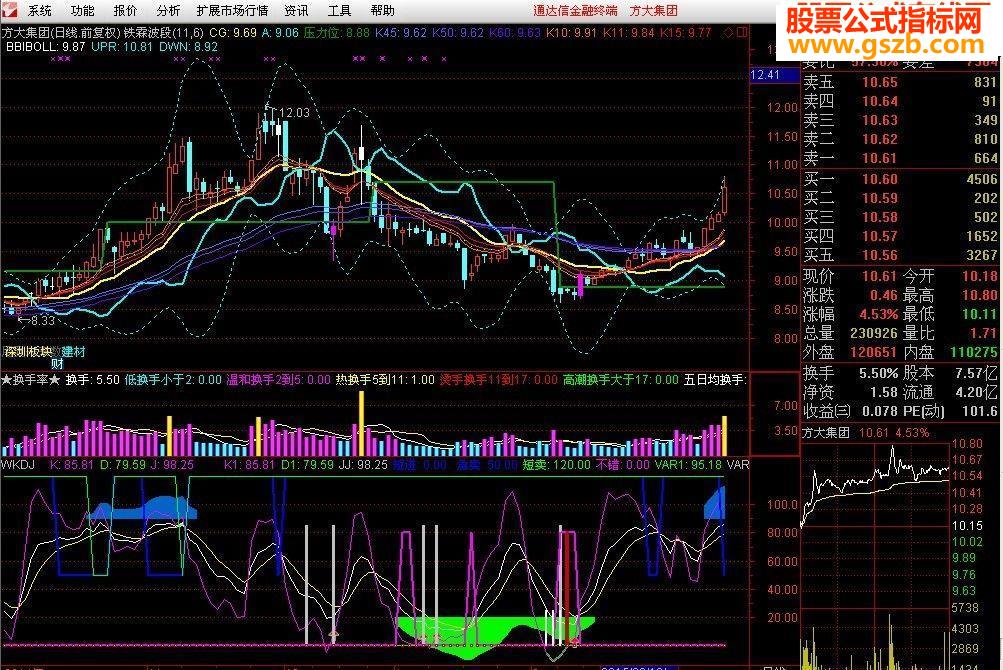This screenshot has height=670, width=1003.
Task: Click the split-window layout icon beside the diamond
Action: click(x=741, y=32)
